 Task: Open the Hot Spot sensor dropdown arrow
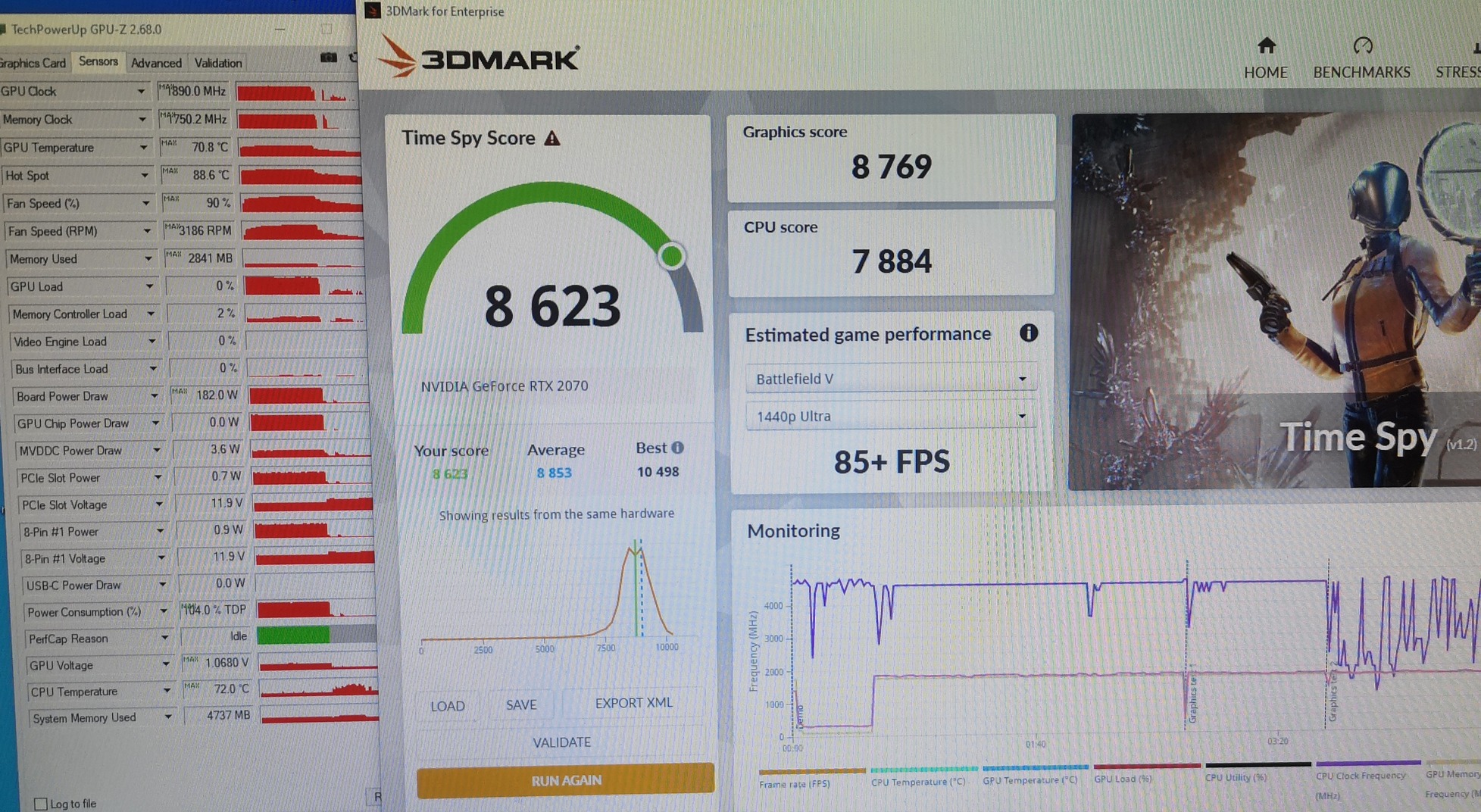coord(144,176)
